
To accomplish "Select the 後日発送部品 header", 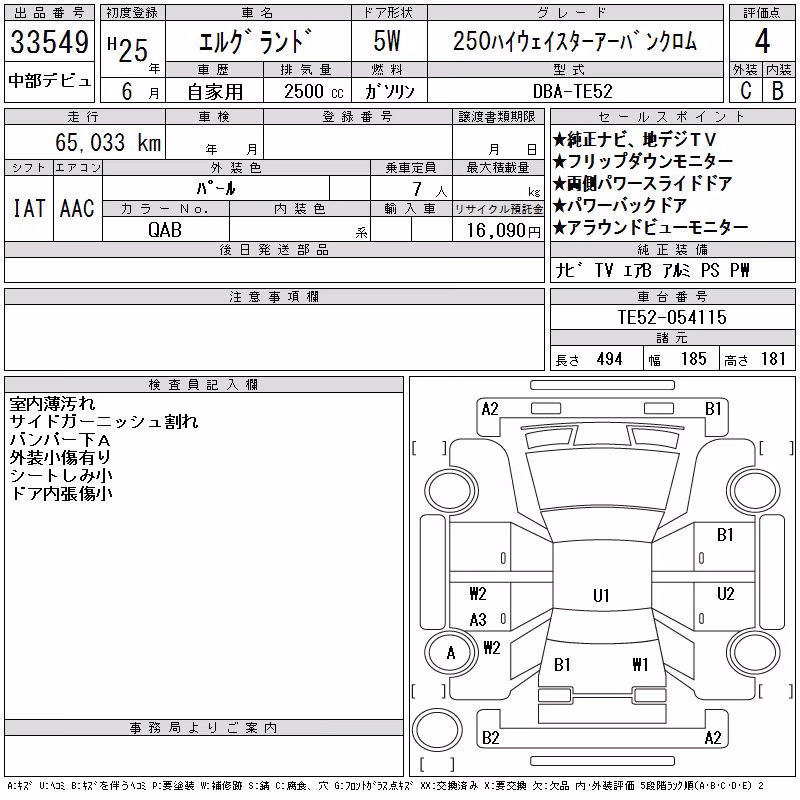I will click(274, 249).
